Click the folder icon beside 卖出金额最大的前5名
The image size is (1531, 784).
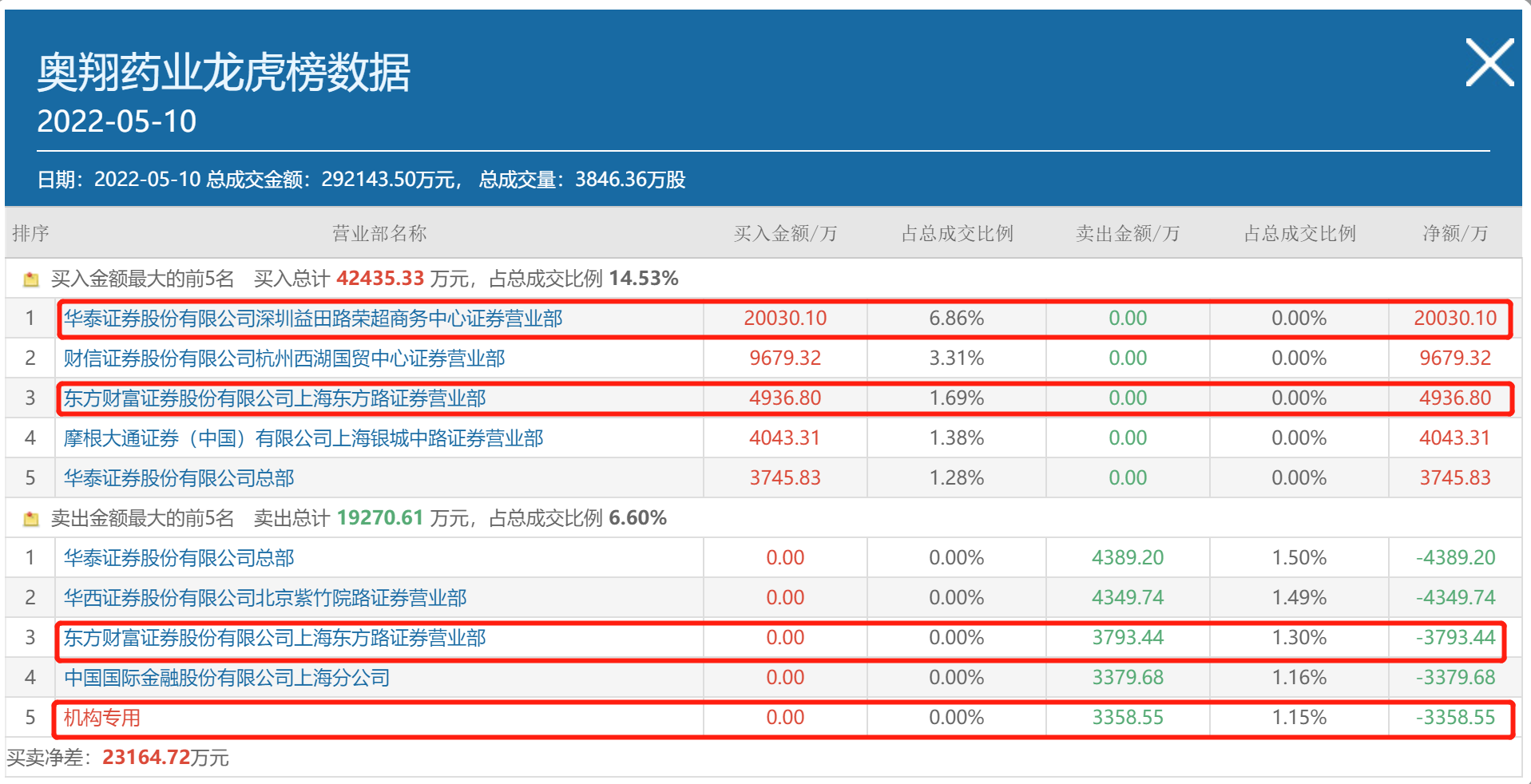coord(31,519)
